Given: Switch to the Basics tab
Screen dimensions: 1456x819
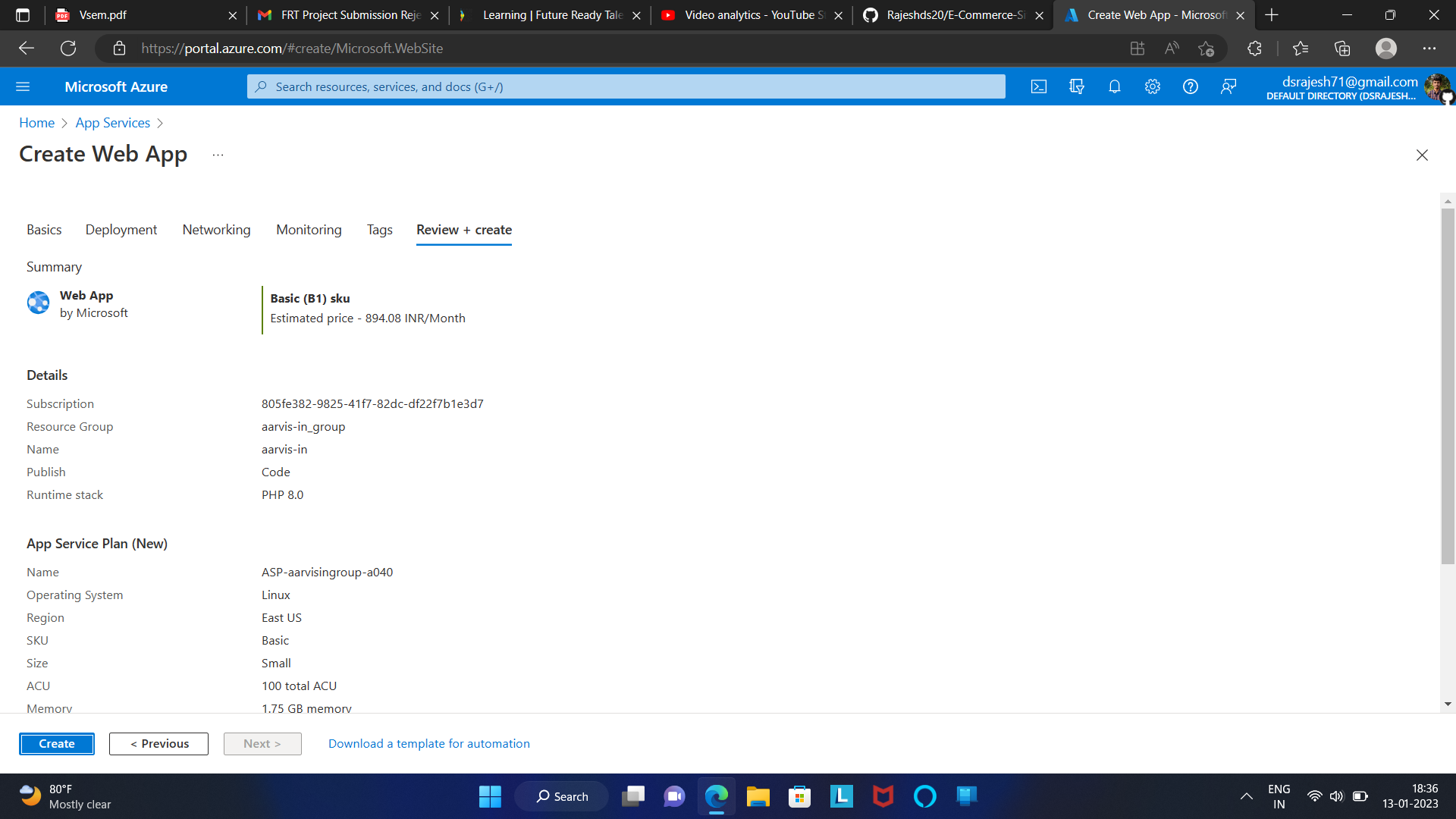Looking at the screenshot, I should point(44,230).
